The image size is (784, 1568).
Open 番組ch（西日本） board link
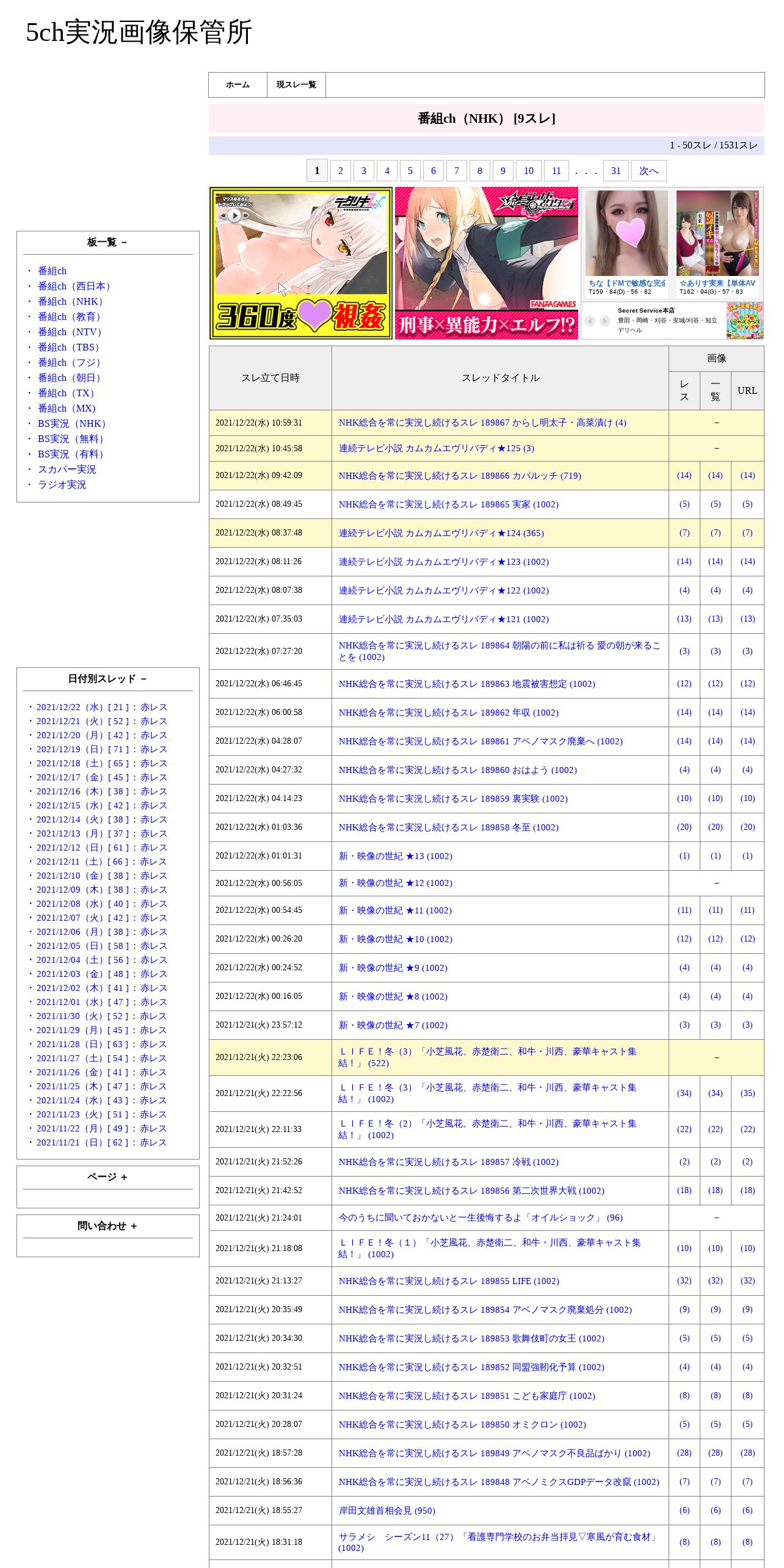point(76,286)
